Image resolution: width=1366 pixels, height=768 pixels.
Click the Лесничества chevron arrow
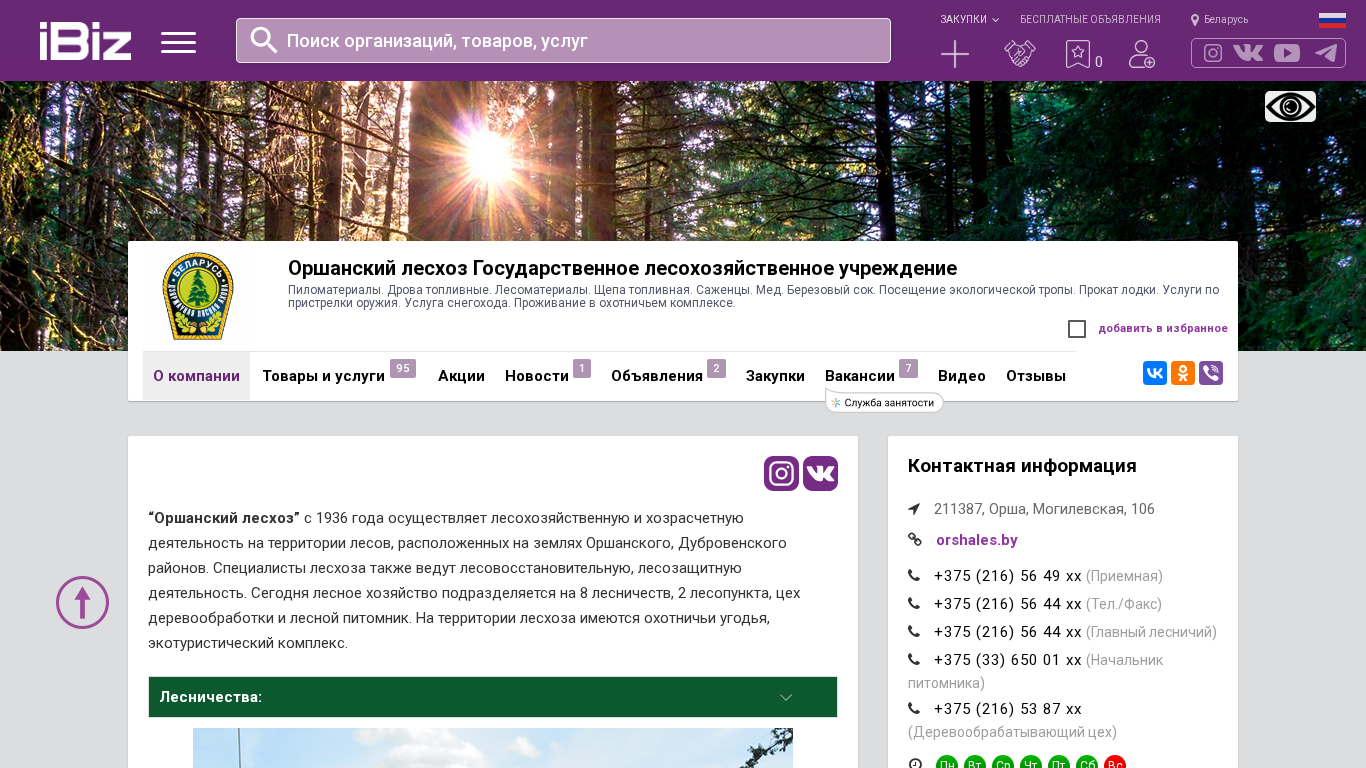(x=786, y=697)
